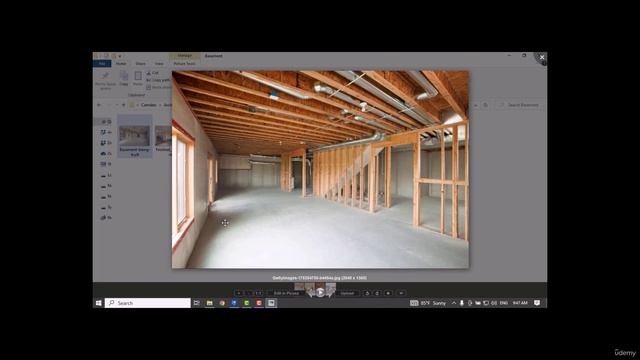640x360 pixels.
Task: Open the Picture Tools ribbon tab
Action: (x=184, y=64)
